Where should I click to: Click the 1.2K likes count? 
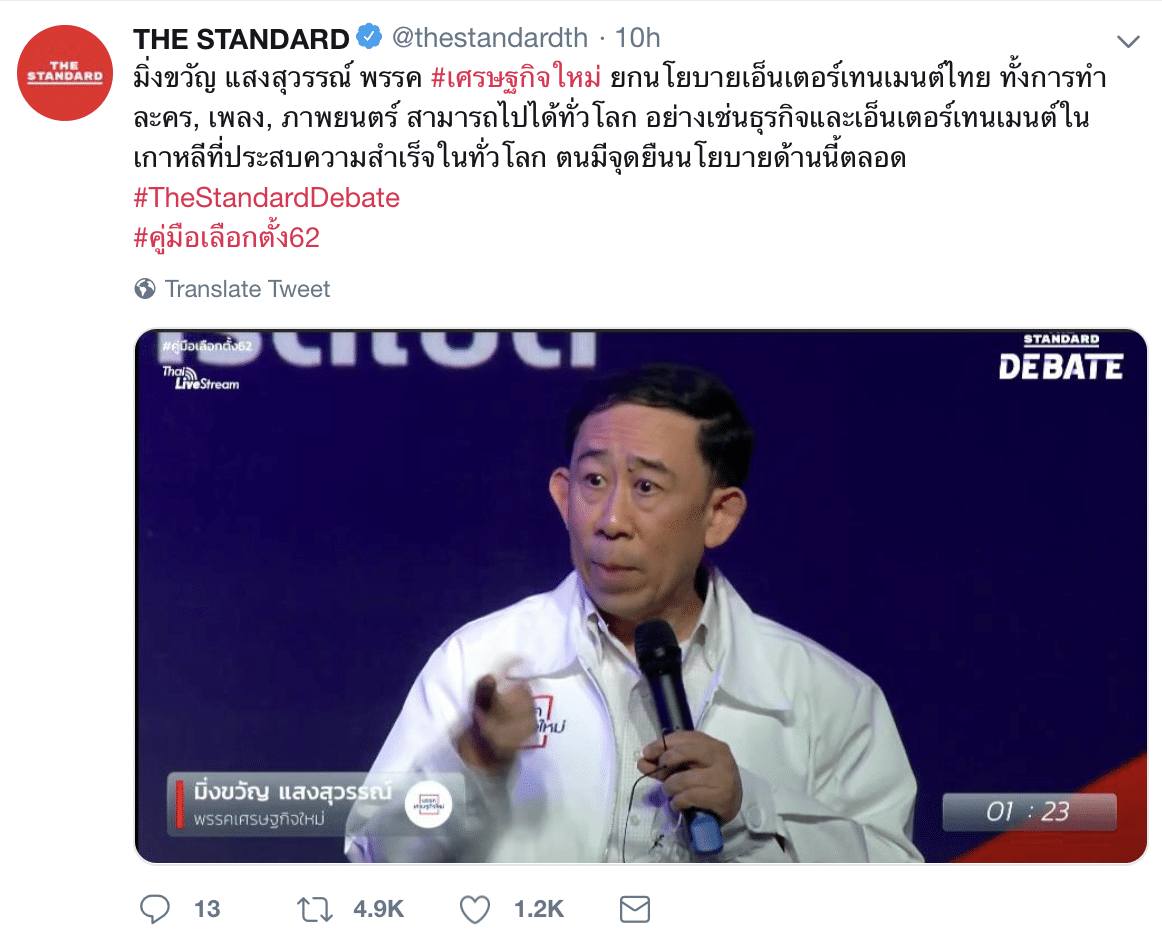coord(539,909)
